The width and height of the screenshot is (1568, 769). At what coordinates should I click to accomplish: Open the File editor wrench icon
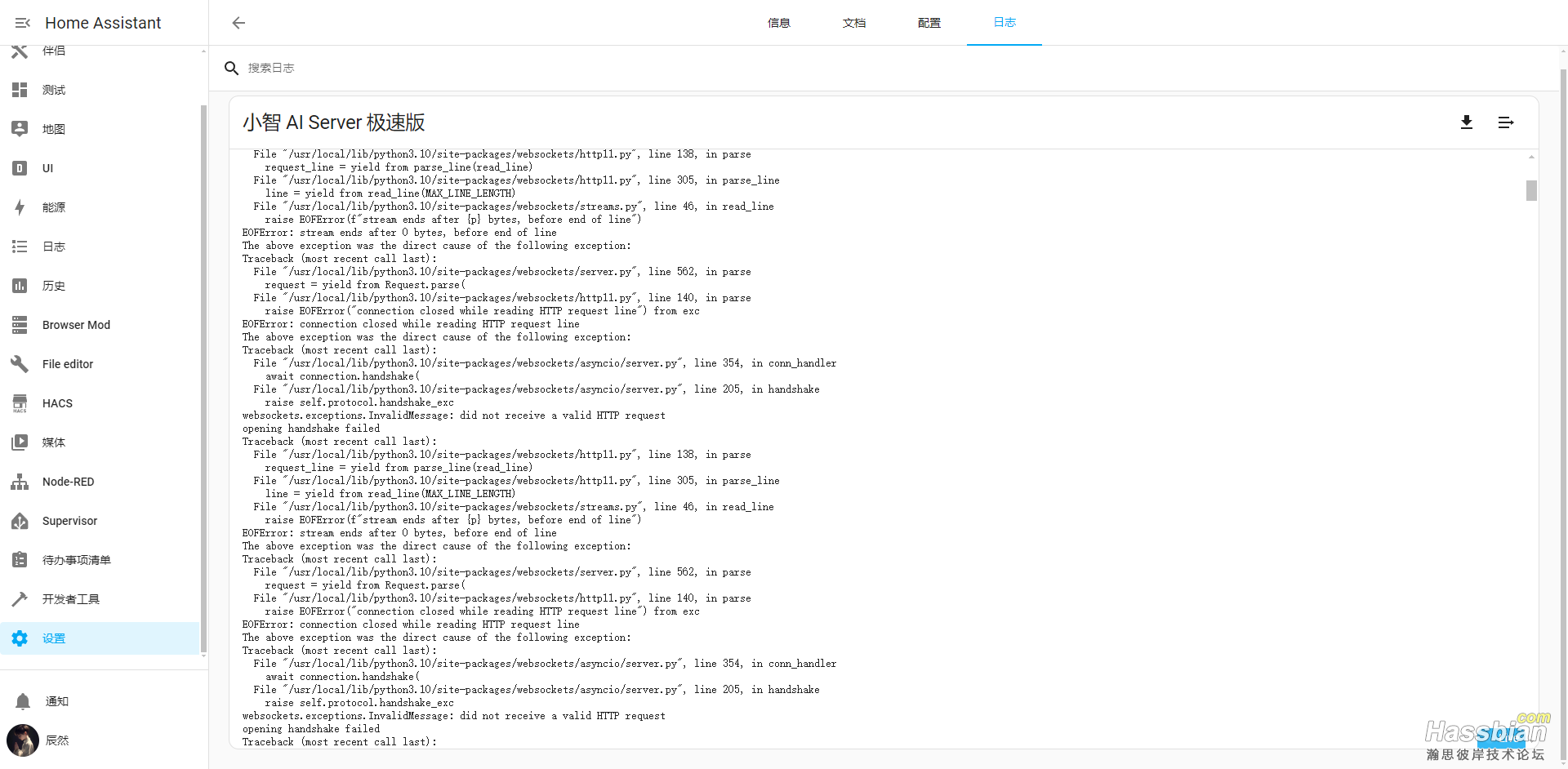[x=20, y=364]
